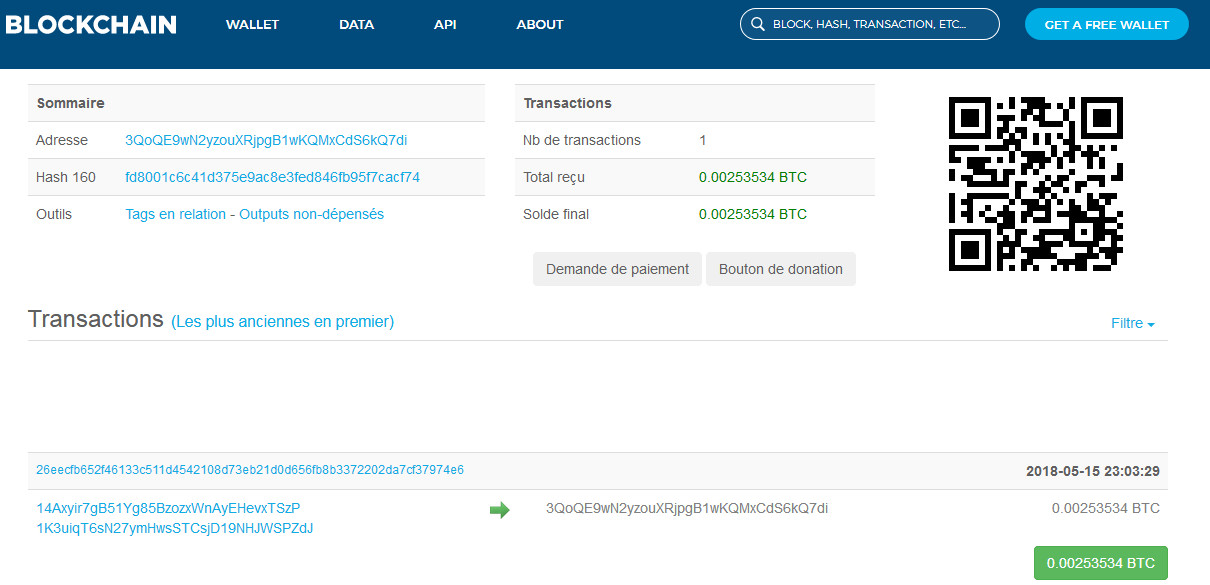The height and width of the screenshot is (585, 1210).
Task: Click the Nb de transactions label
Action: [582, 140]
